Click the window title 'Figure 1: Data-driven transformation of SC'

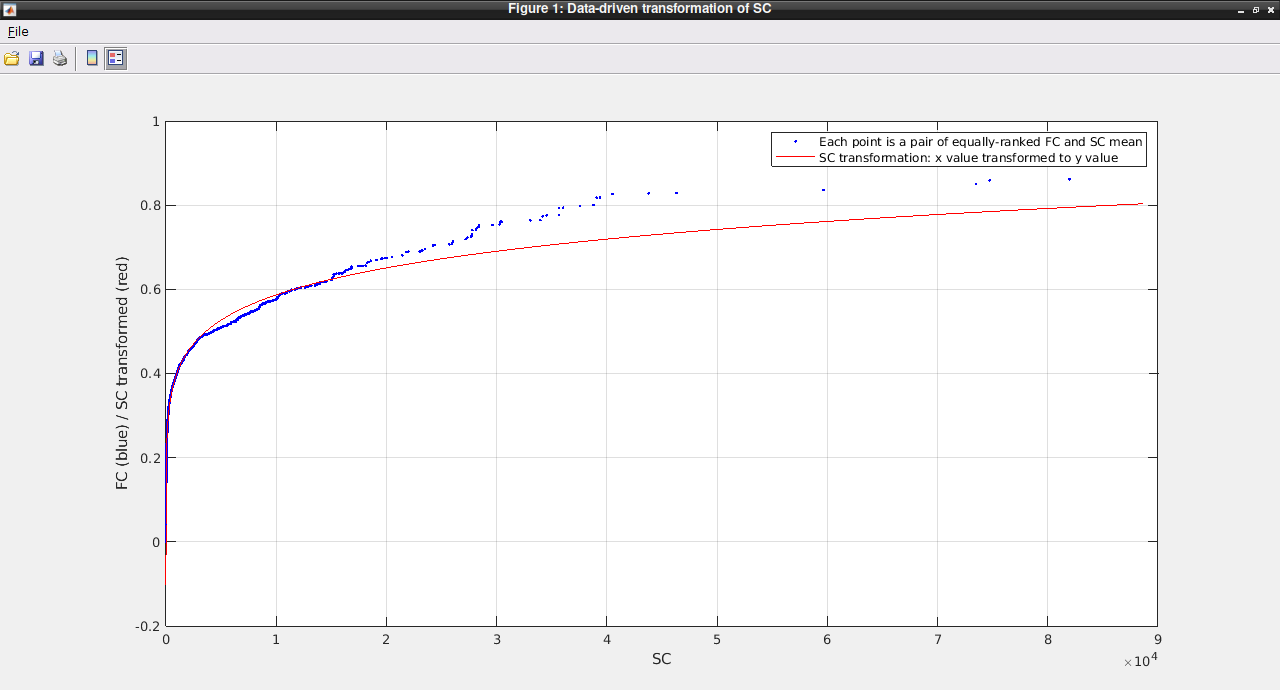pyautogui.click(x=639, y=8)
